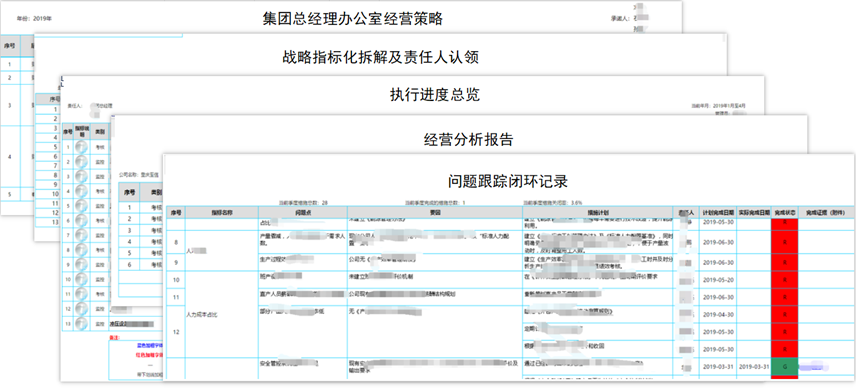Click the 问题点 column header
Image resolution: width=856 pixels, height=389 pixels.
click(x=302, y=212)
